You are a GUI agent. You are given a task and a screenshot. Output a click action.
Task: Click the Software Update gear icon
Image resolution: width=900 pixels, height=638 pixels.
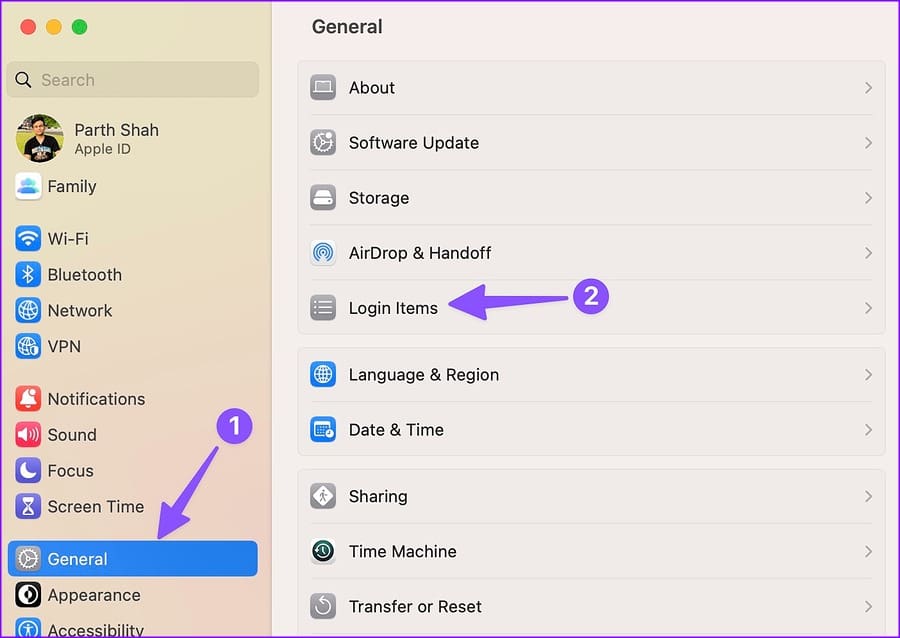[x=323, y=142]
